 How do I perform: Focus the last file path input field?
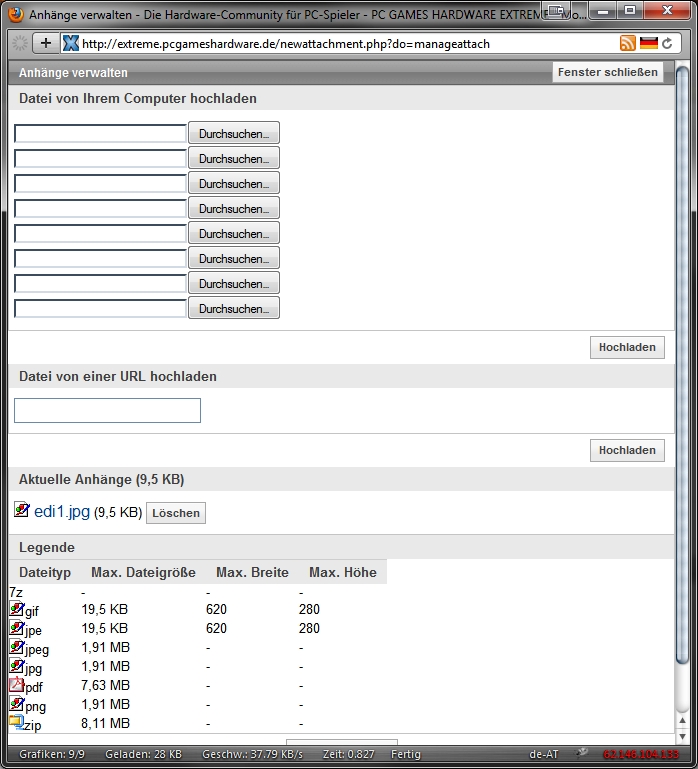click(x=100, y=308)
